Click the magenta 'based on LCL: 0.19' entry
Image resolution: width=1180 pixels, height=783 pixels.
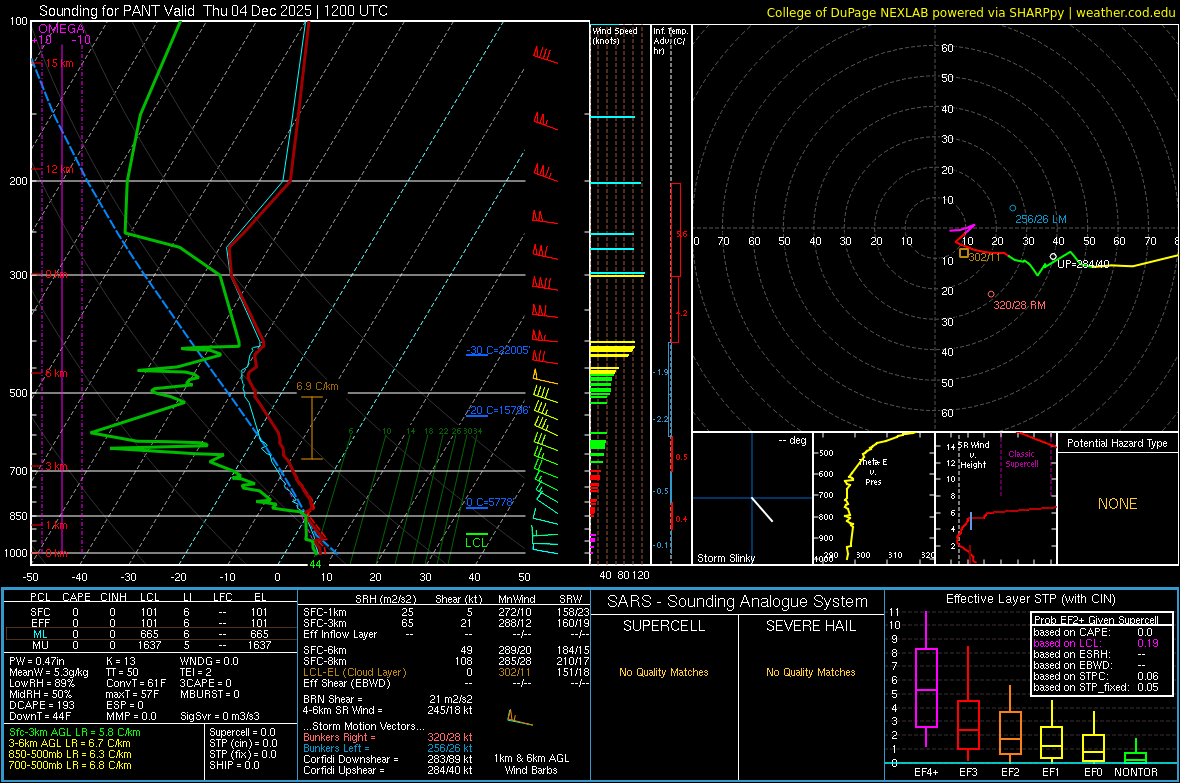coord(1096,643)
